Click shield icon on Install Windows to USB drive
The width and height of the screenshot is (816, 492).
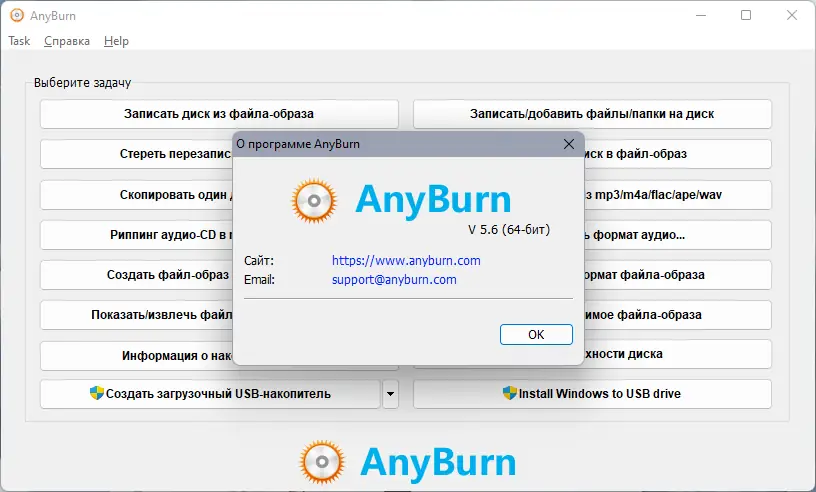[509, 393]
